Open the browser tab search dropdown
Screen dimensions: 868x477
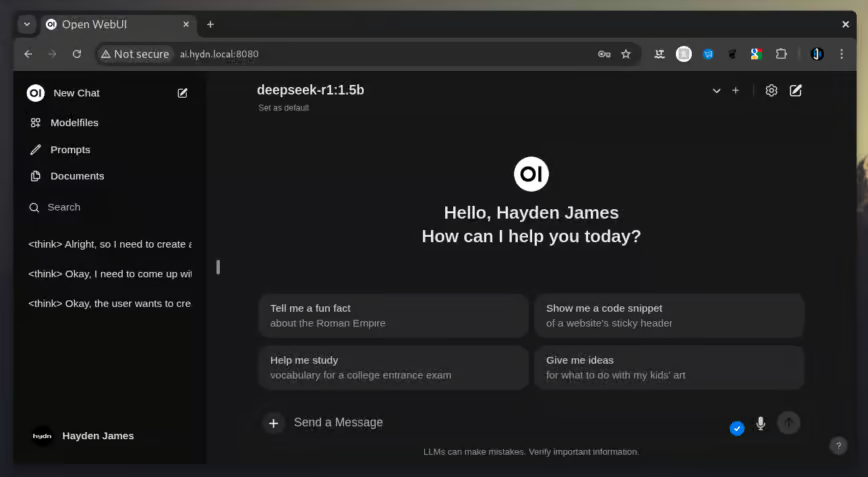[26, 24]
